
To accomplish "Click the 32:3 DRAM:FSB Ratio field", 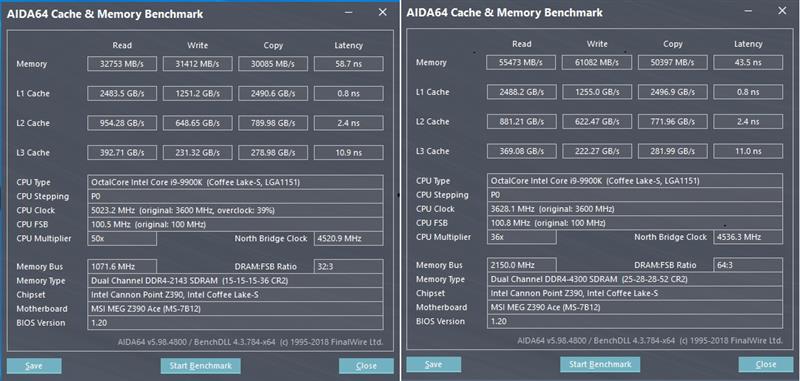I will pyautogui.click(x=348, y=266).
